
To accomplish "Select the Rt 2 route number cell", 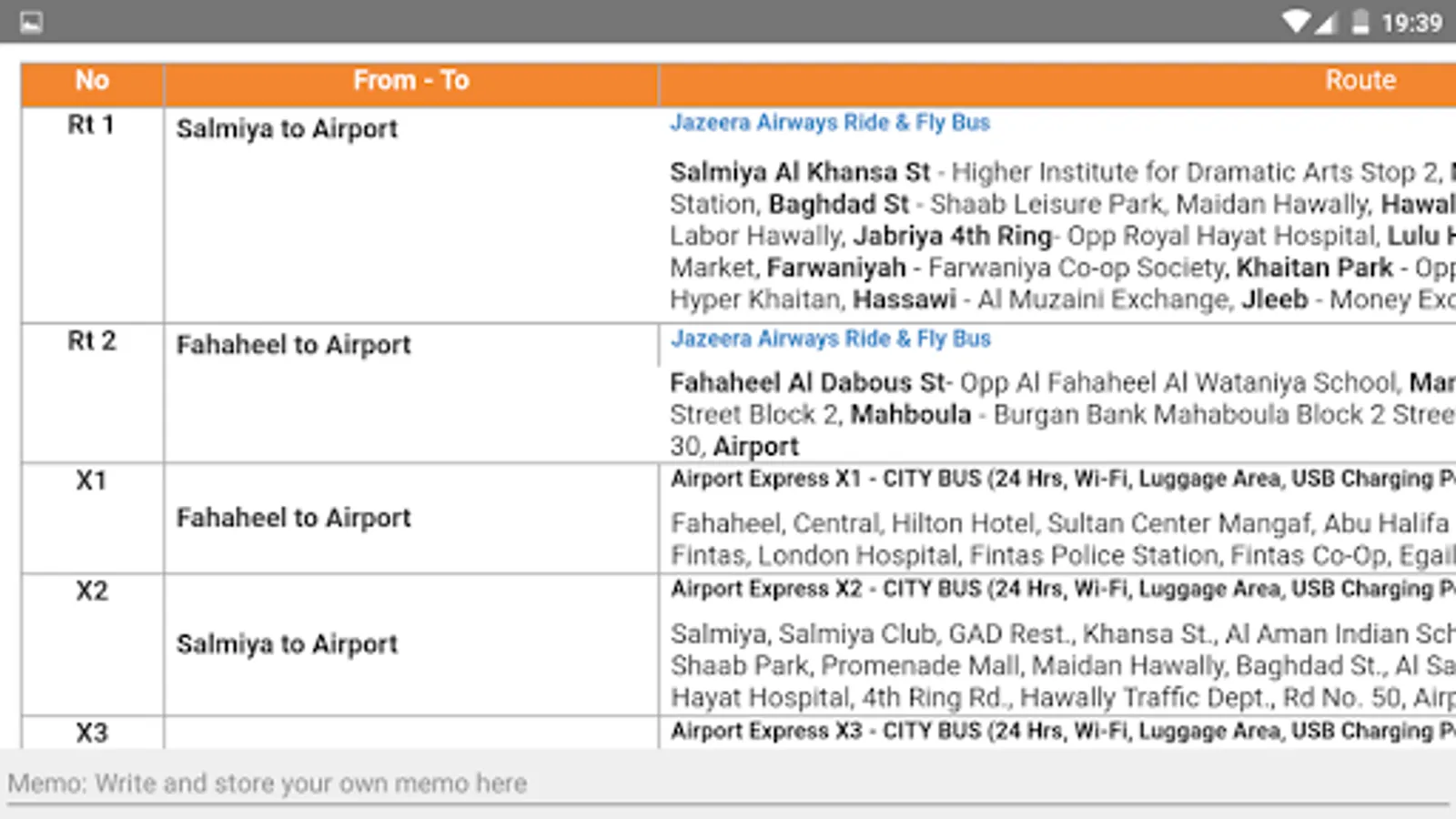I will (93, 393).
